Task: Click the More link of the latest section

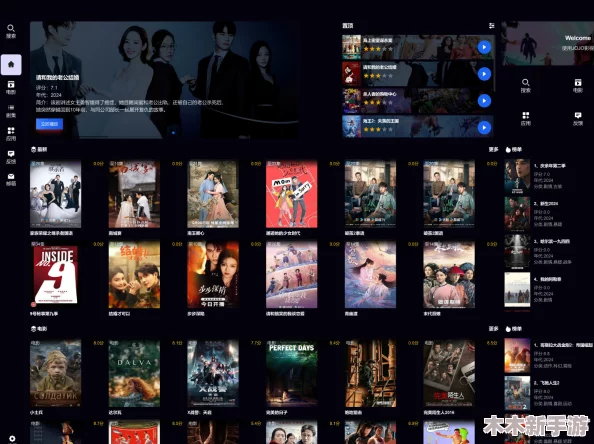Action: (x=493, y=150)
